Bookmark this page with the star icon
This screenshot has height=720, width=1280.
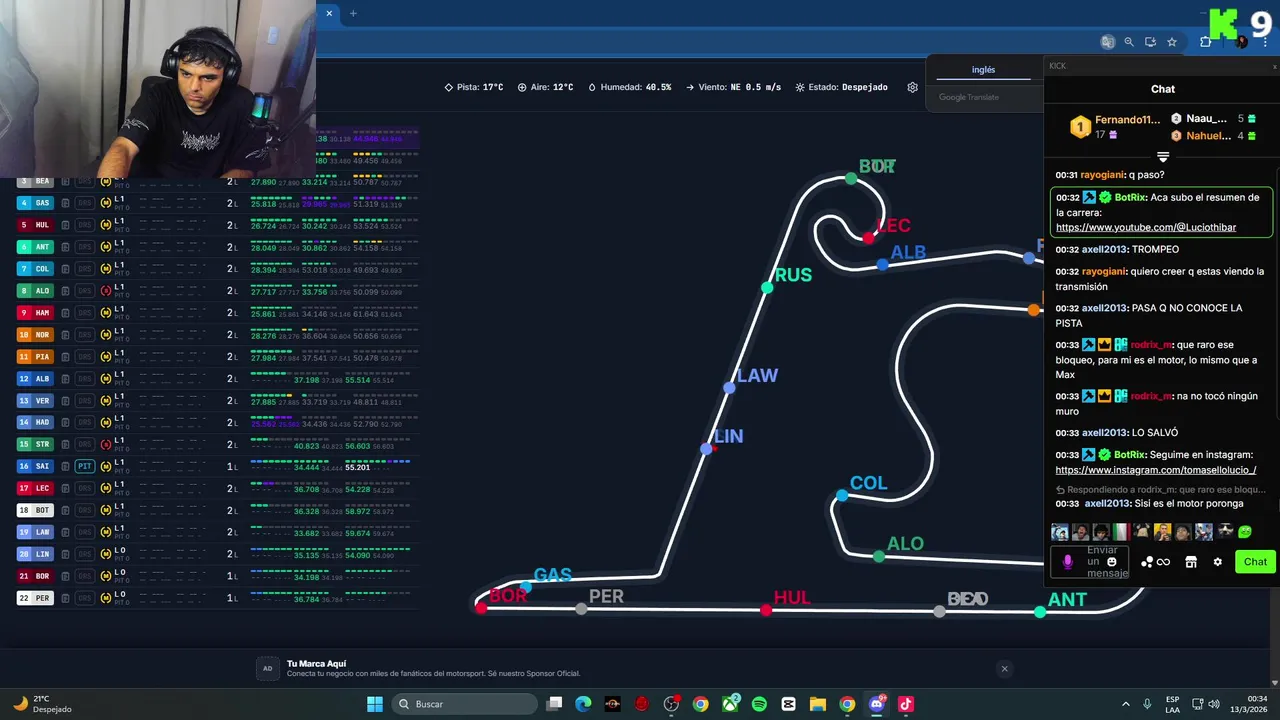pyautogui.click(x=1172, y=42)
